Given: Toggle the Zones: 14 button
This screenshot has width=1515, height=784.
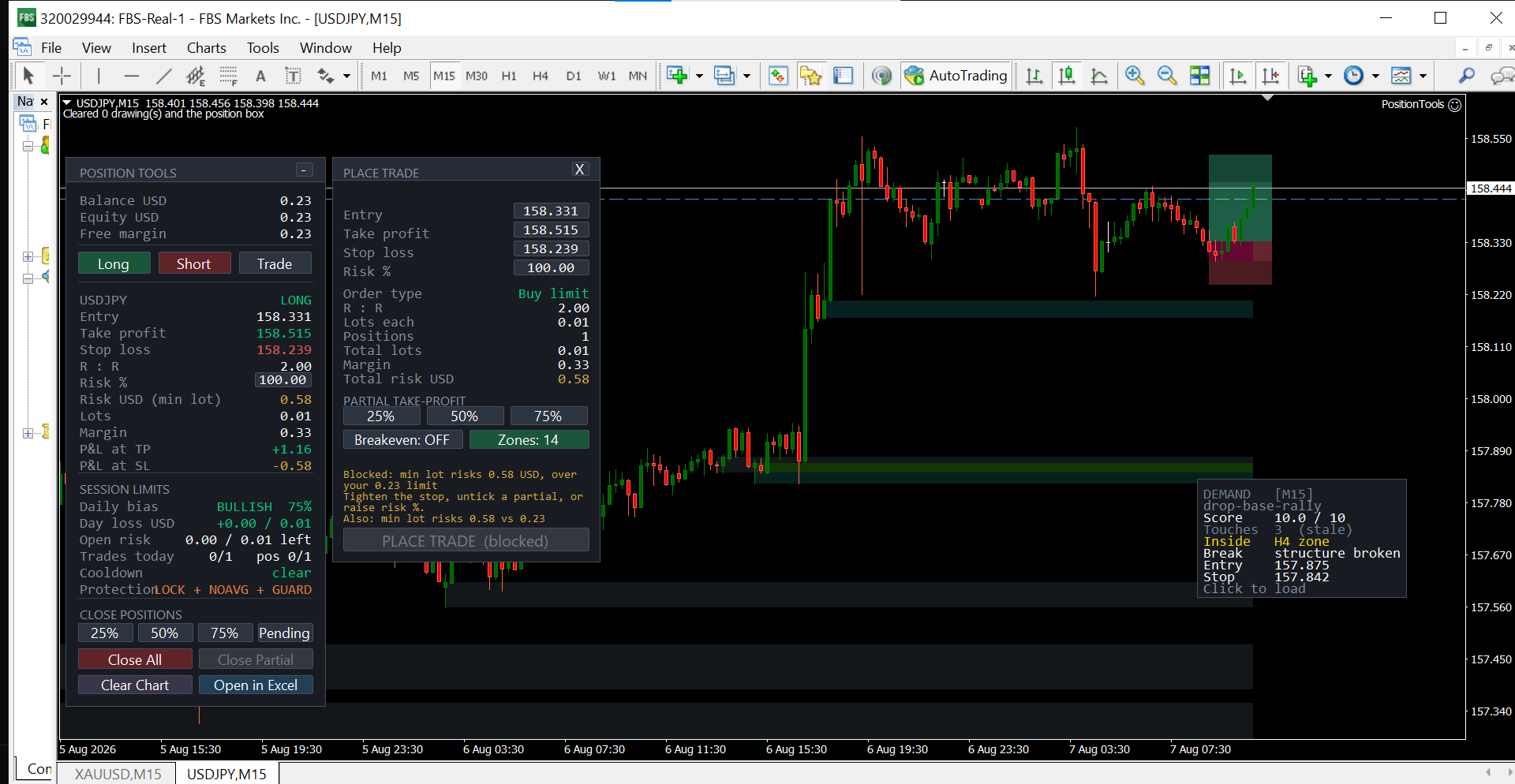Looking at the screenshot, I should [529, 440].
